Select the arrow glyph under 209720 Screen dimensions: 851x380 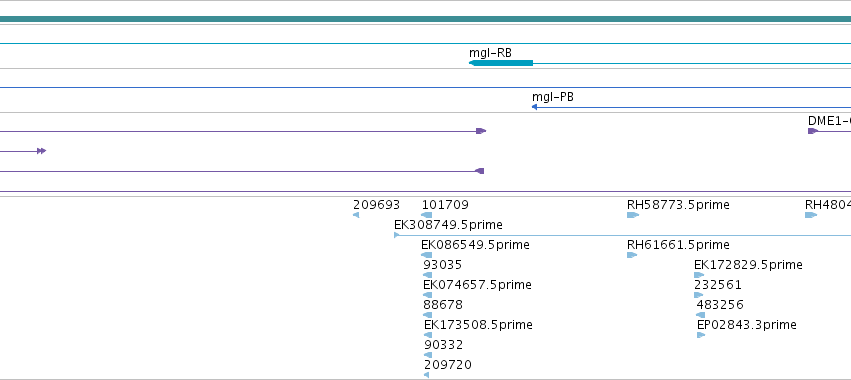(x=427, y=375)
